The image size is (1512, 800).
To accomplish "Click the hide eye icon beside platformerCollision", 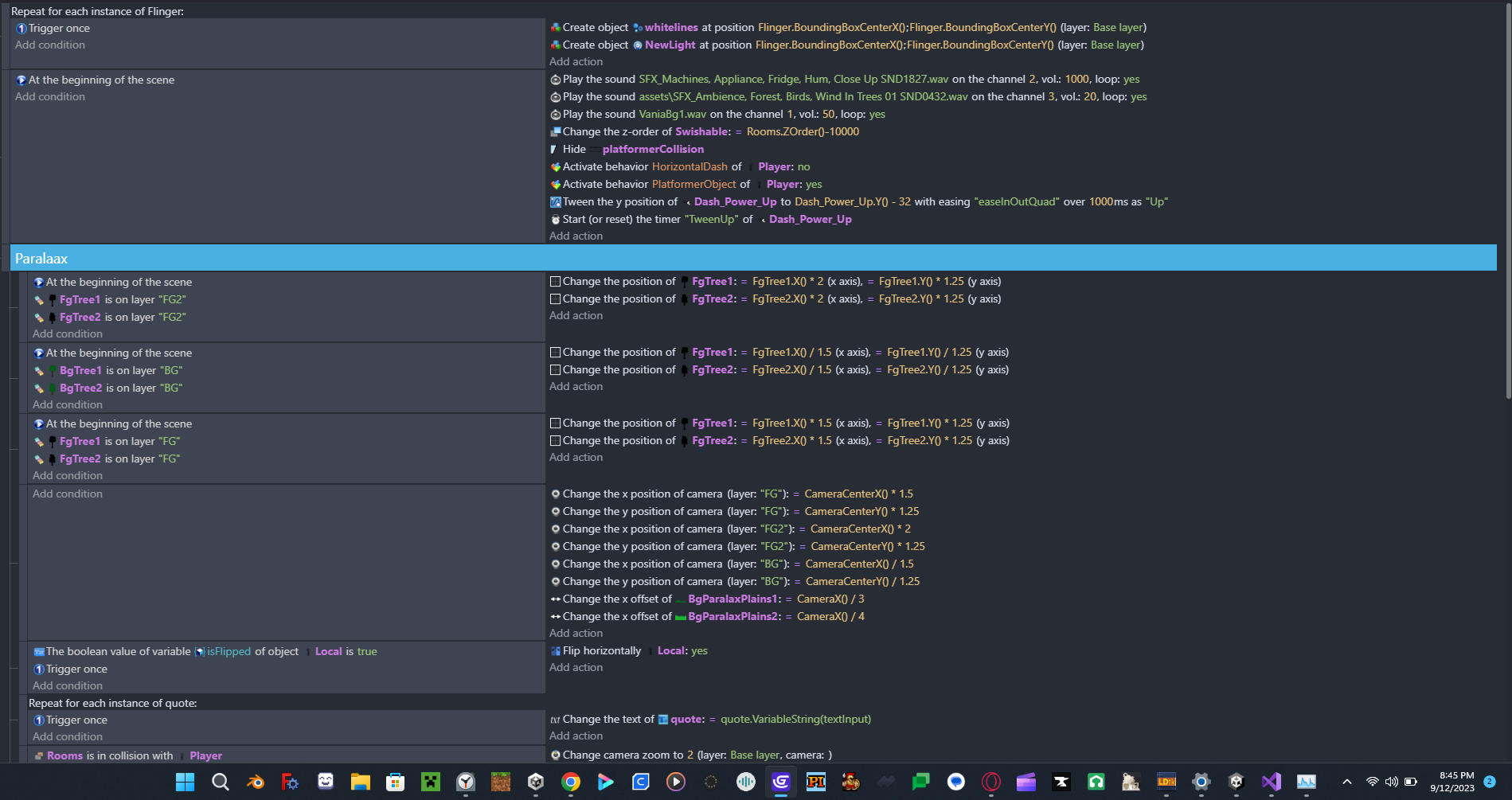I will pyautogui.click(x=553, y=149).
